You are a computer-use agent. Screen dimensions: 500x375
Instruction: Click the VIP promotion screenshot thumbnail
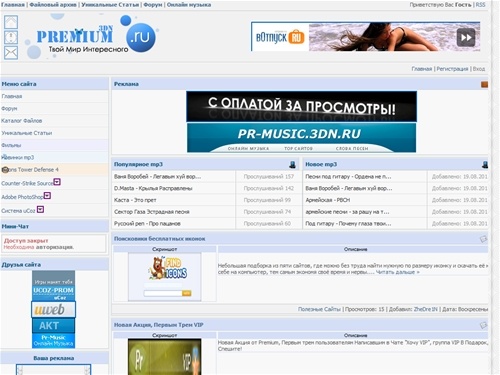pos(165,357)
